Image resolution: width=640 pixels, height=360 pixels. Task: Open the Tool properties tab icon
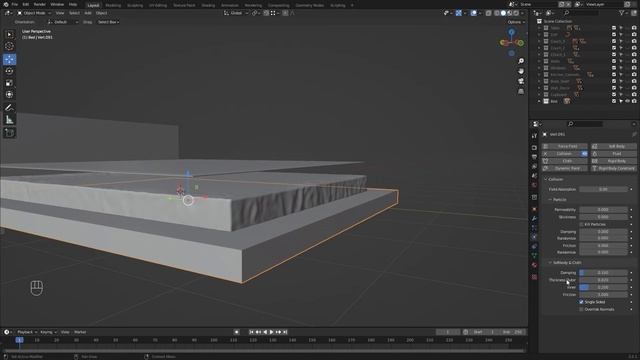pos(534,136)
